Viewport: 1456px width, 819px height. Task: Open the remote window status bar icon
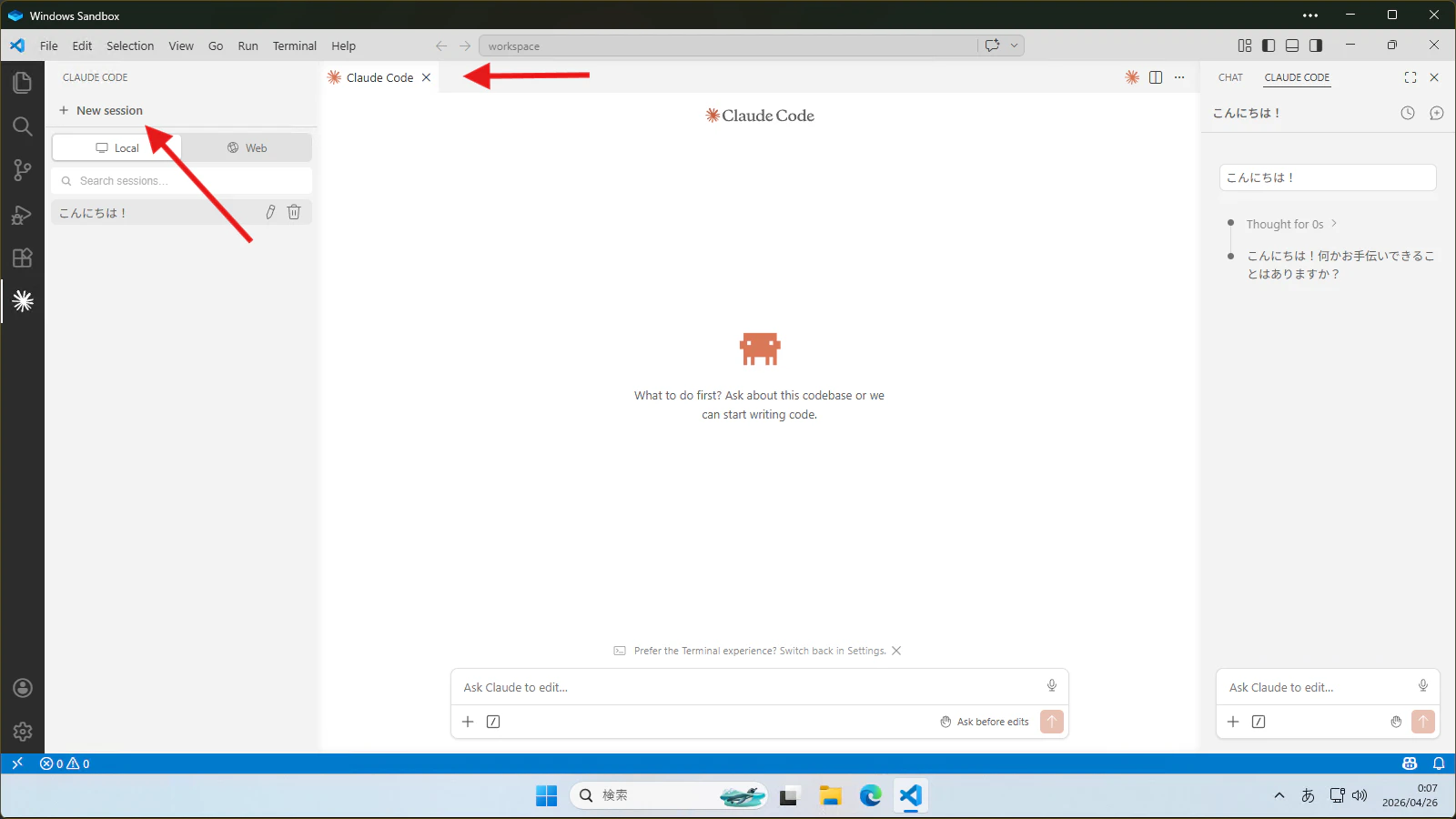17,763
